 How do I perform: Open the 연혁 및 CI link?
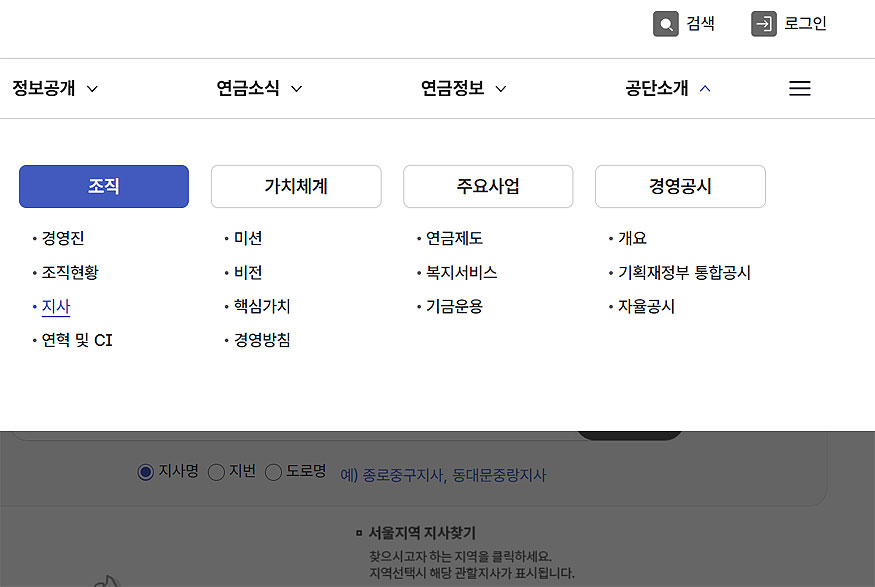pyautogui.click(x=77, y=340)
